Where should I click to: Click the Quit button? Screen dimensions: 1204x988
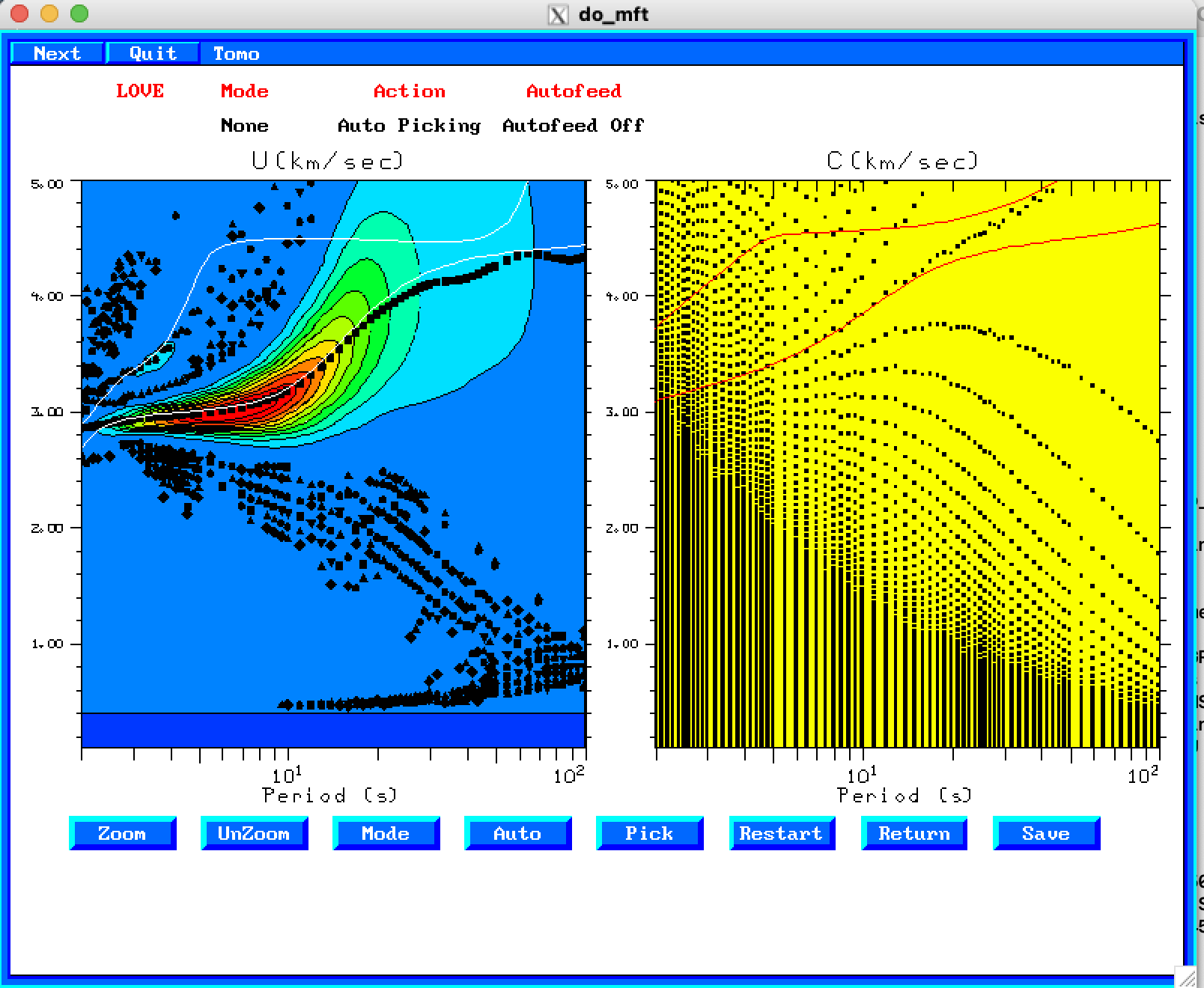[x=153, y=53]
